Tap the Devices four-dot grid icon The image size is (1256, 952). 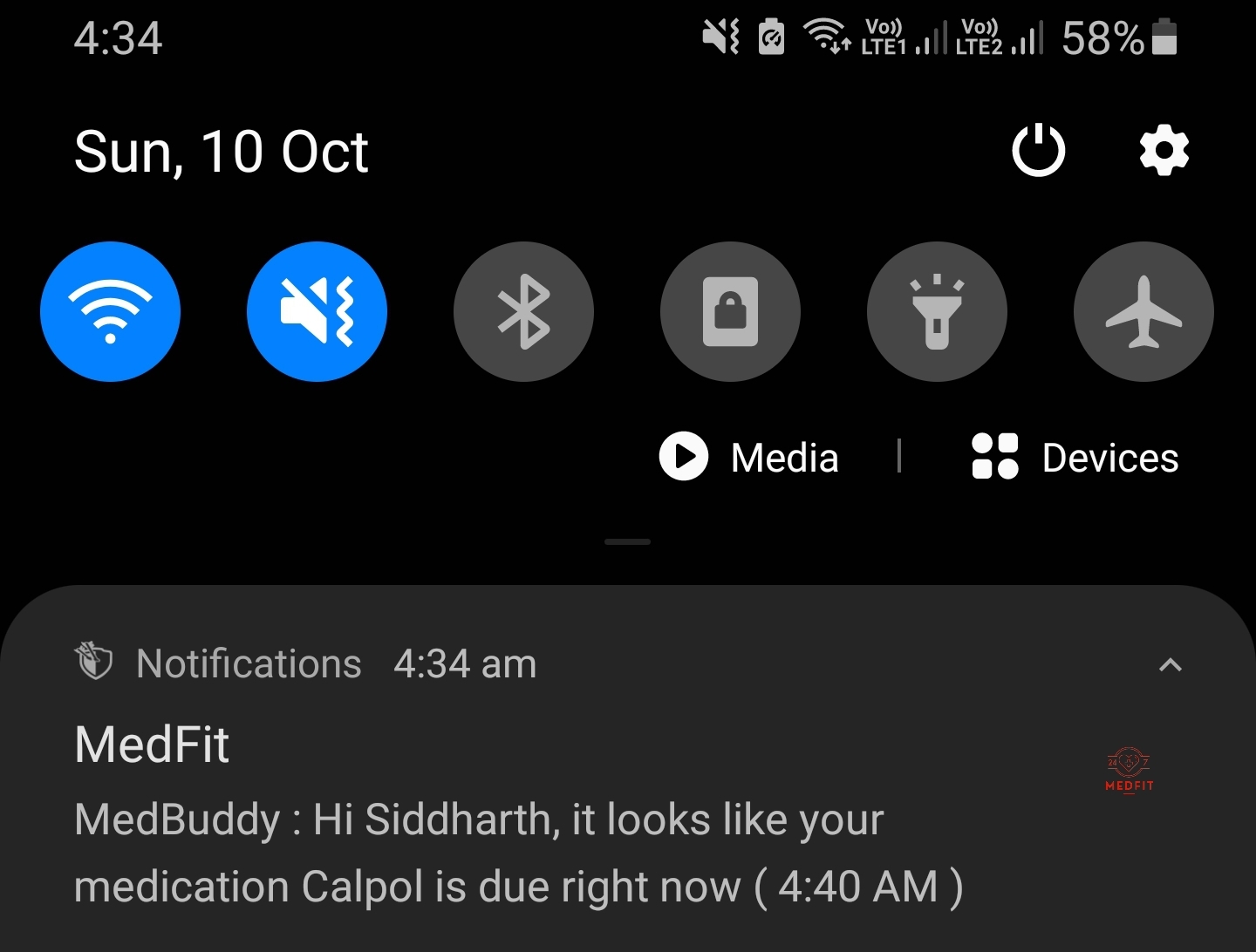point(994,456)
